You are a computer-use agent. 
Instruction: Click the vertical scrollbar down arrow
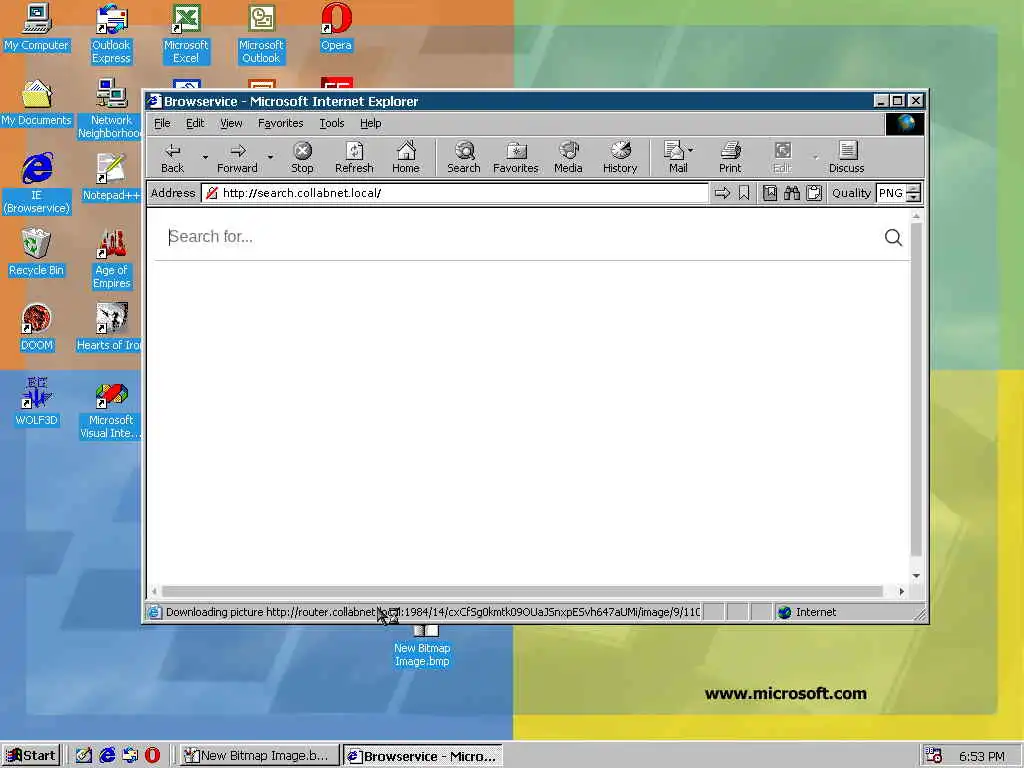pos(916,575)
